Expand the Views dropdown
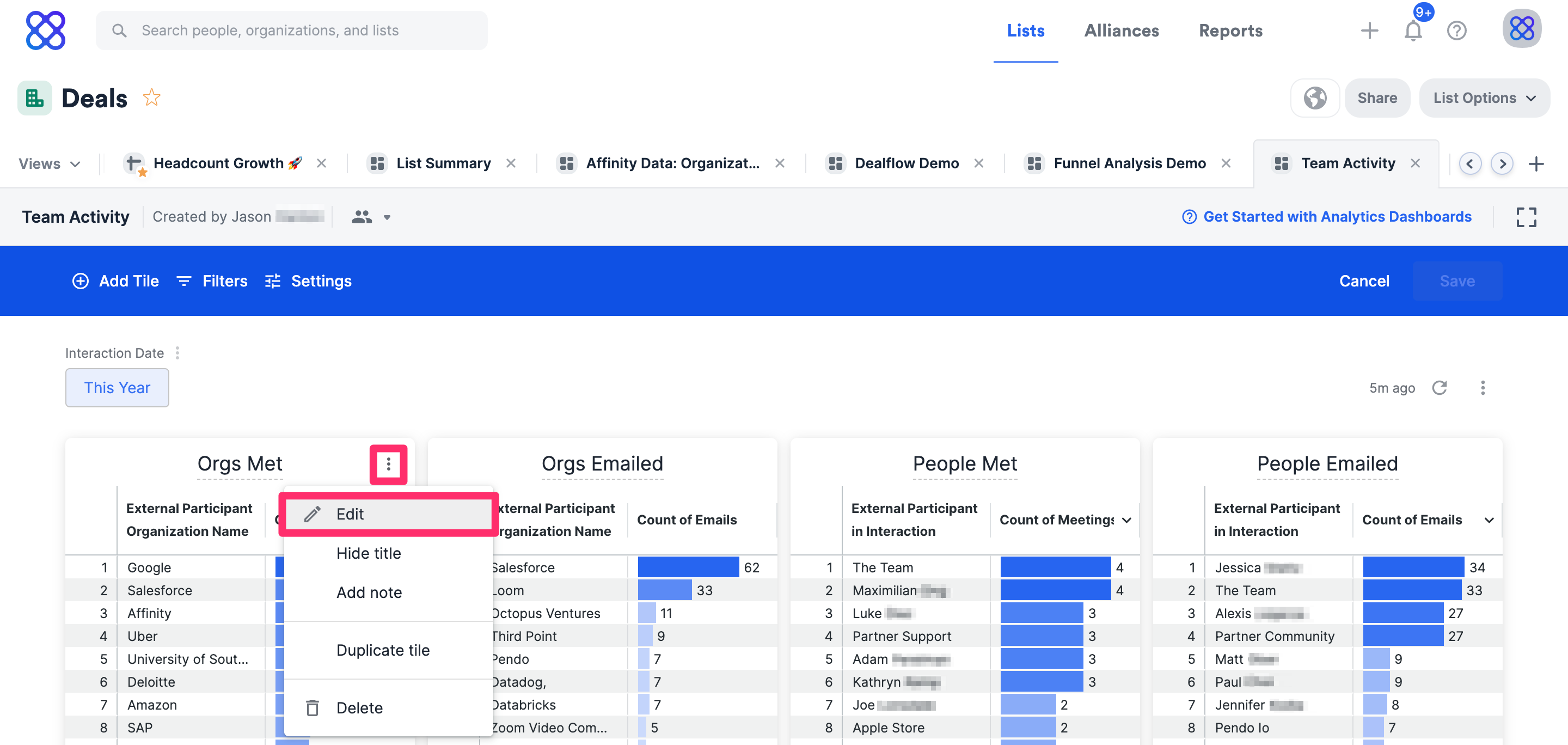 pos(50,164)
